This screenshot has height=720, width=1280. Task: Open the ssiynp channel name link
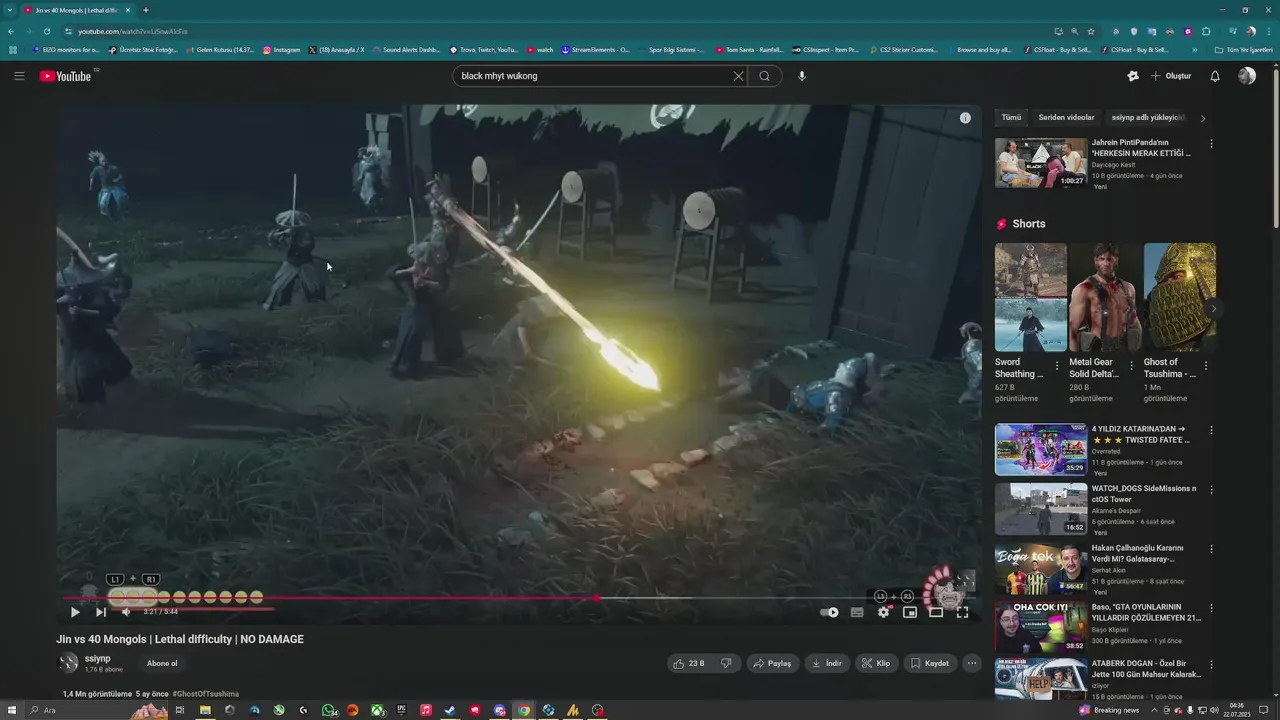click(98, 658)
